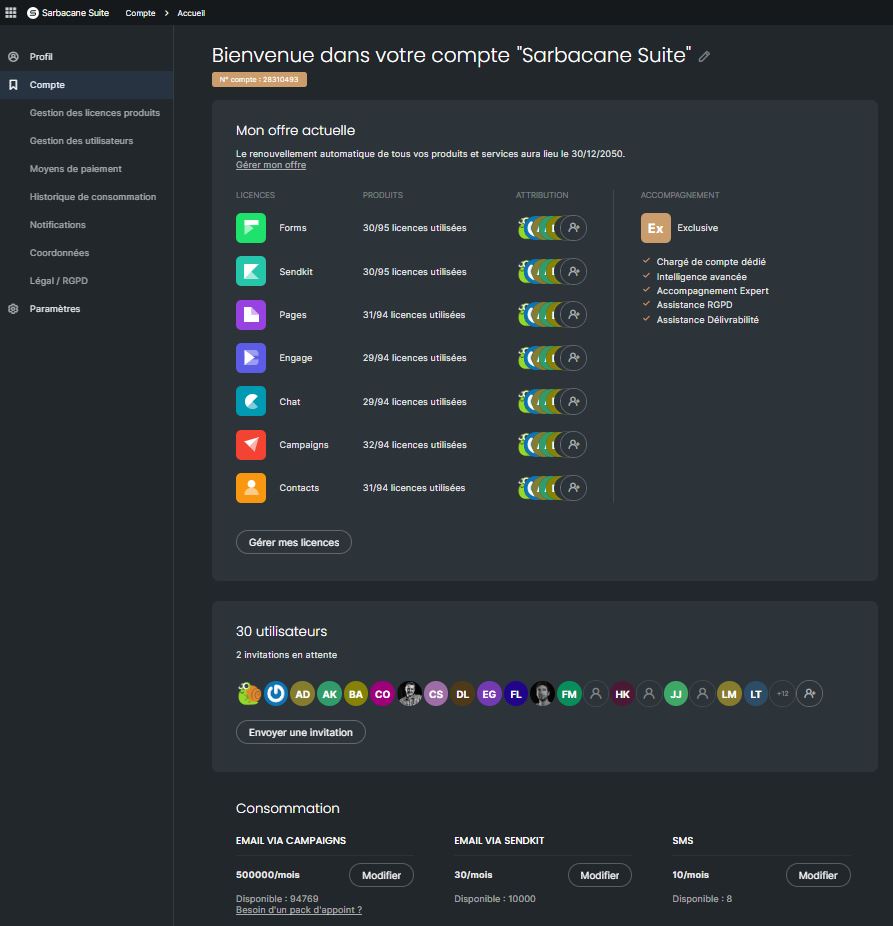
Task: Select Historique de consommation in the sidebar
Action: point(93,197)
